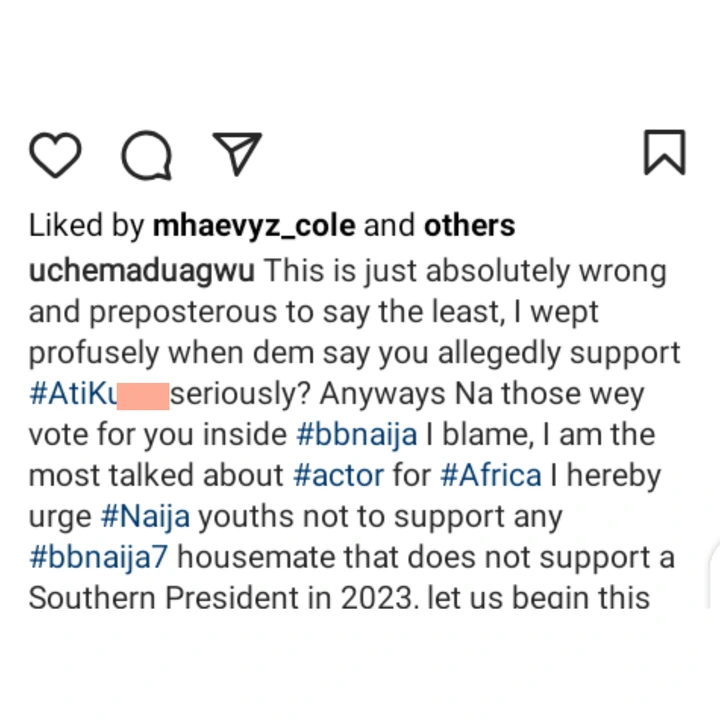Image resolution: width=720 pixels, height=720 pixels.
Task: Tap the "Liked by" text
Action: point(87,226)
